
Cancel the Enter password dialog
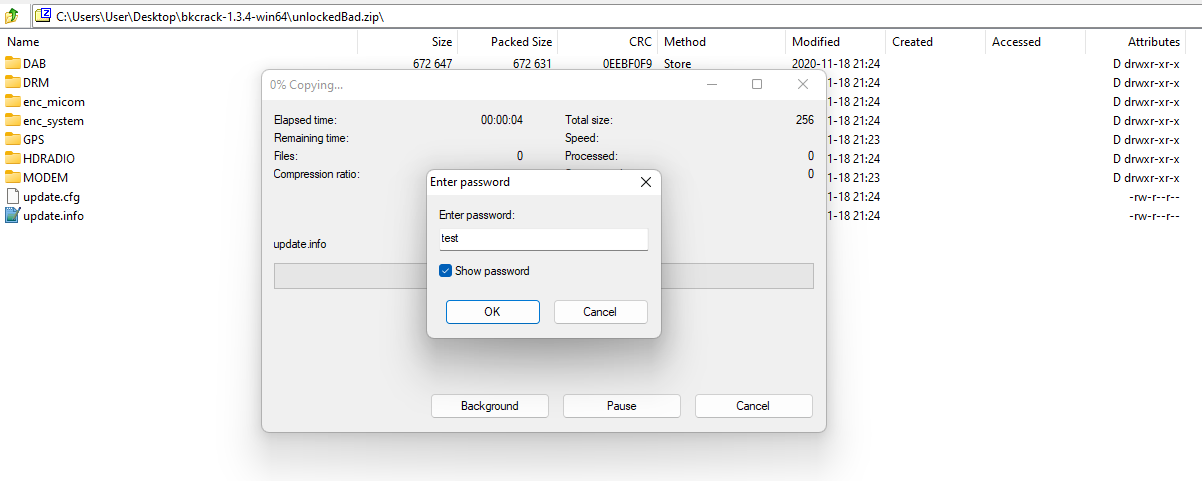(600, 312)
